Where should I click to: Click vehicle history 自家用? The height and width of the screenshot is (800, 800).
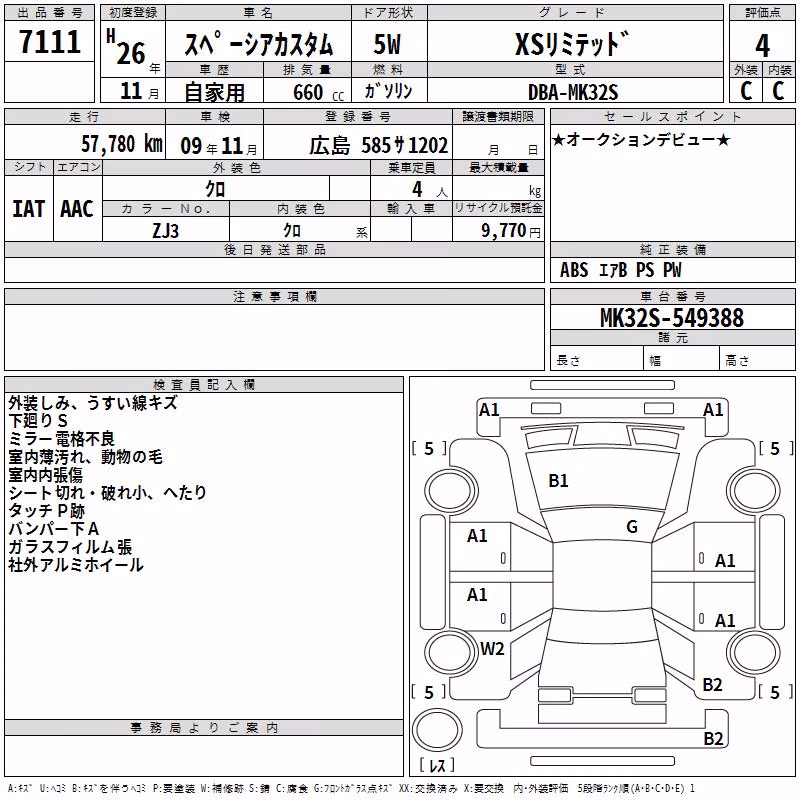tap(214, 92)
